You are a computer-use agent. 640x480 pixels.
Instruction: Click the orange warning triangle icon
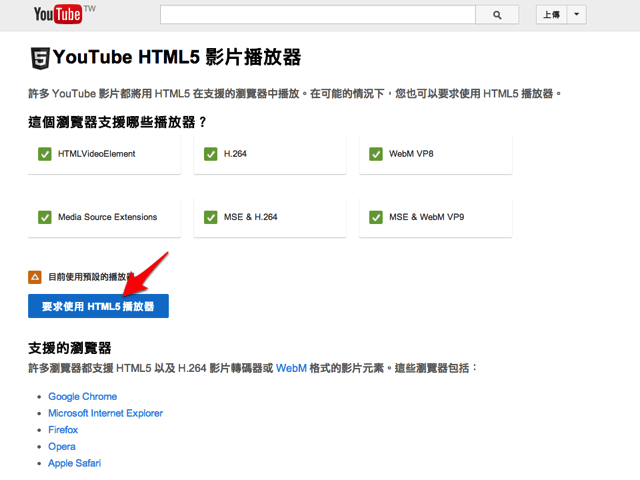(35, 277)
